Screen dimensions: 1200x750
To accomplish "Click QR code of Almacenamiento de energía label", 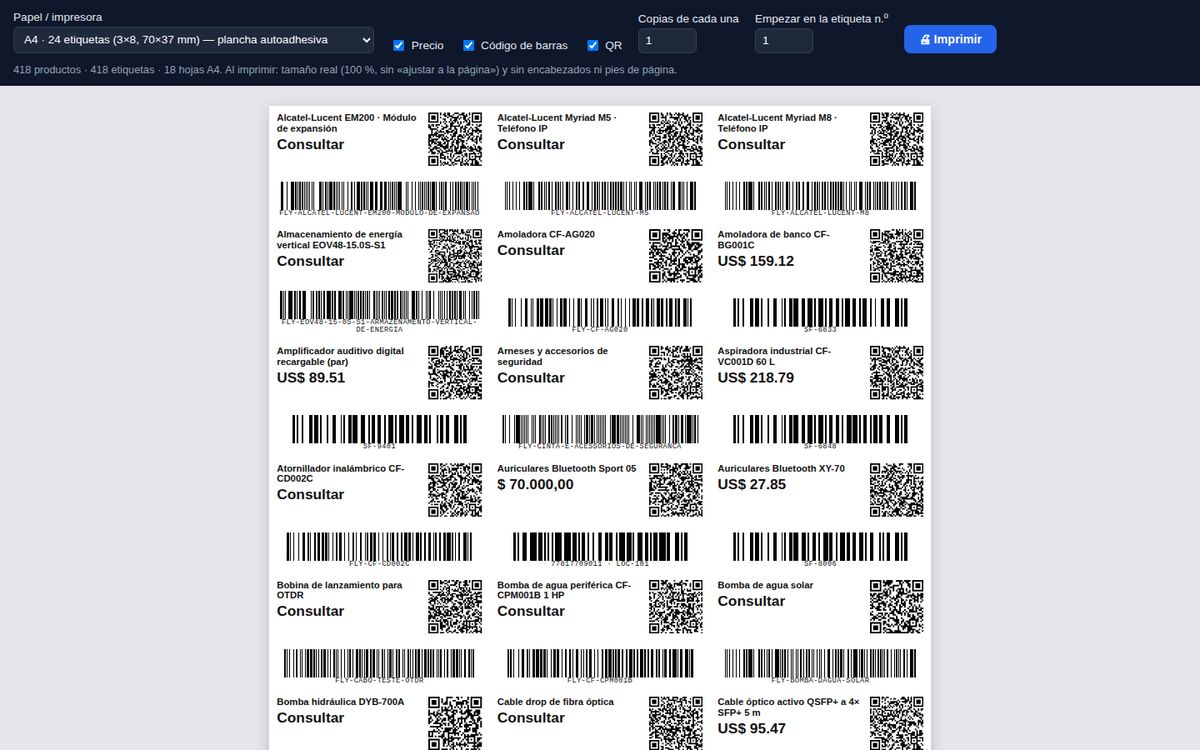I will click(x=455, y=256).
